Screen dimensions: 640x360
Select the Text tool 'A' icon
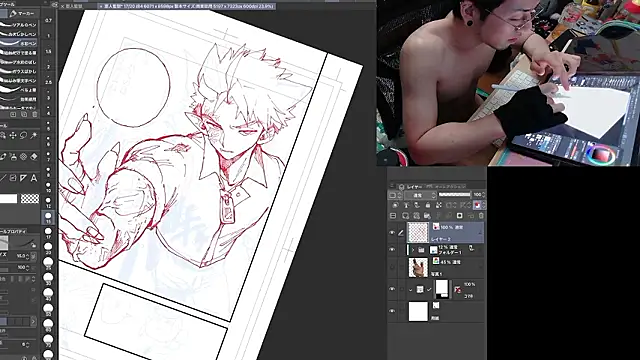(34, 178)
